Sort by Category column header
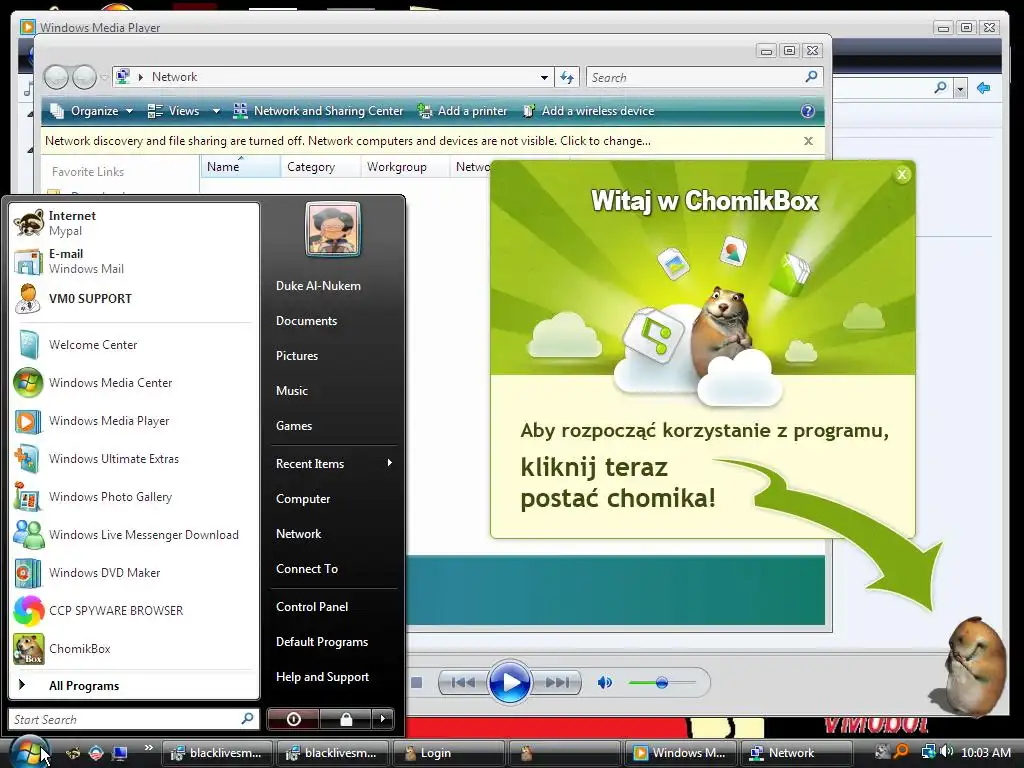The height and width of the screenshot is (768, 1024). coord(321,167)
